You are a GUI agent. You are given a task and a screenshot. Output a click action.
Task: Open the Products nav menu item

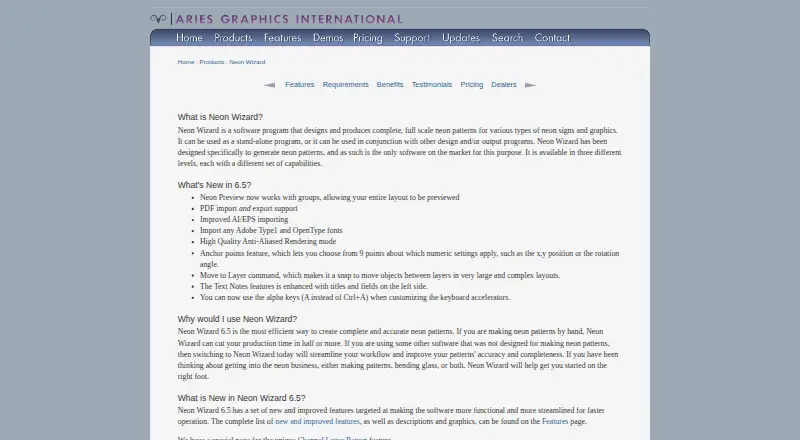click(233, 38)
